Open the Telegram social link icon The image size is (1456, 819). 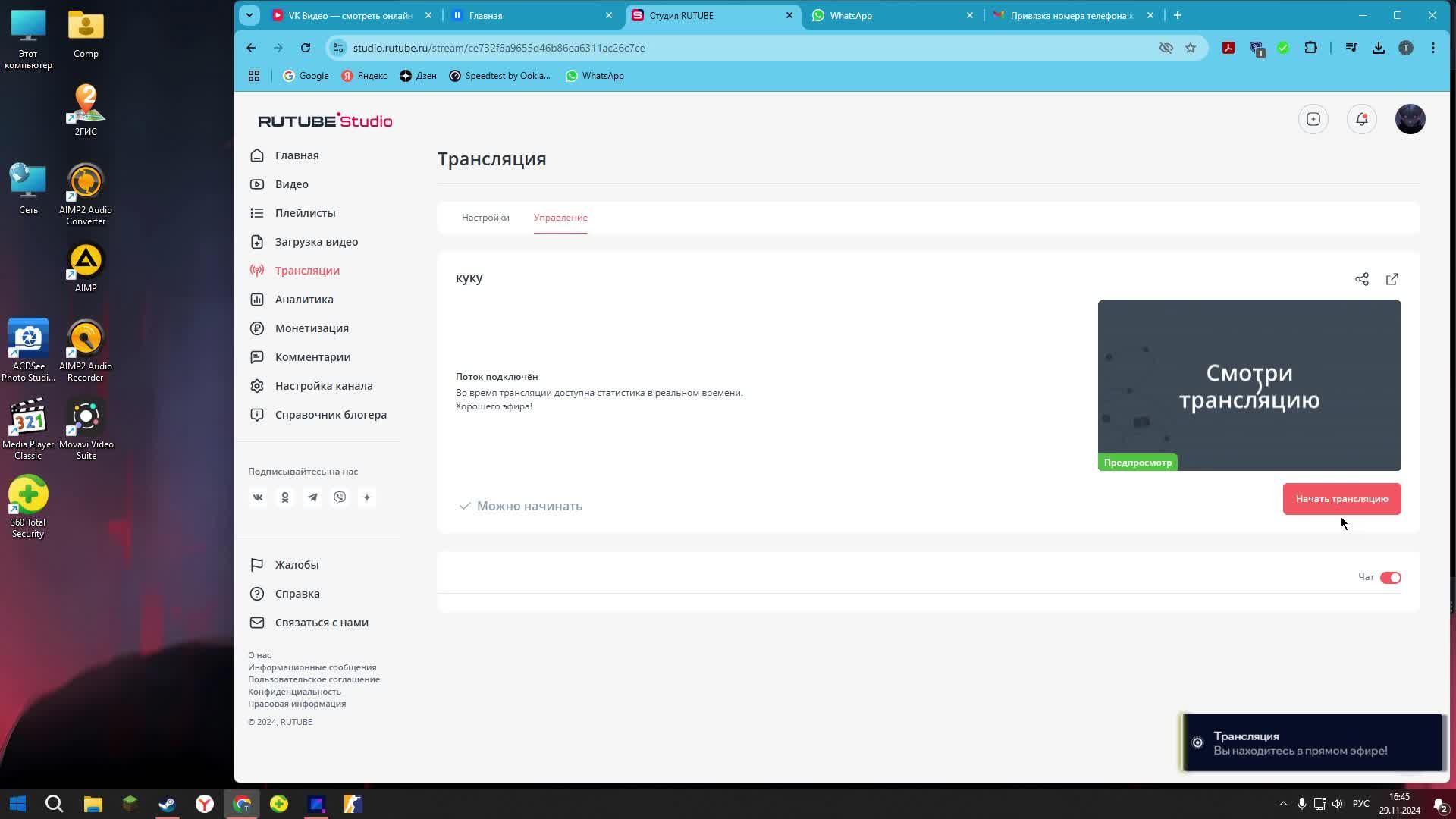click(x=312, y=497)
